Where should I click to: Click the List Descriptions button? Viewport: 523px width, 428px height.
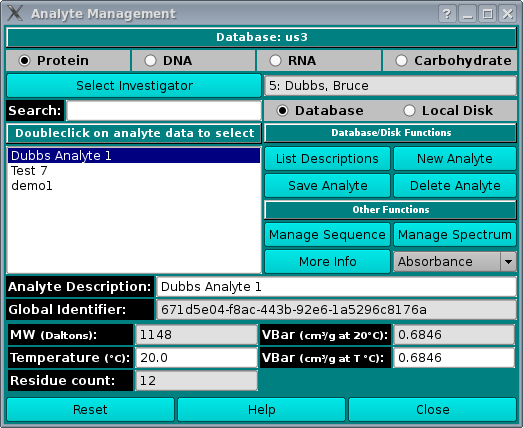(x=327, y=159)
